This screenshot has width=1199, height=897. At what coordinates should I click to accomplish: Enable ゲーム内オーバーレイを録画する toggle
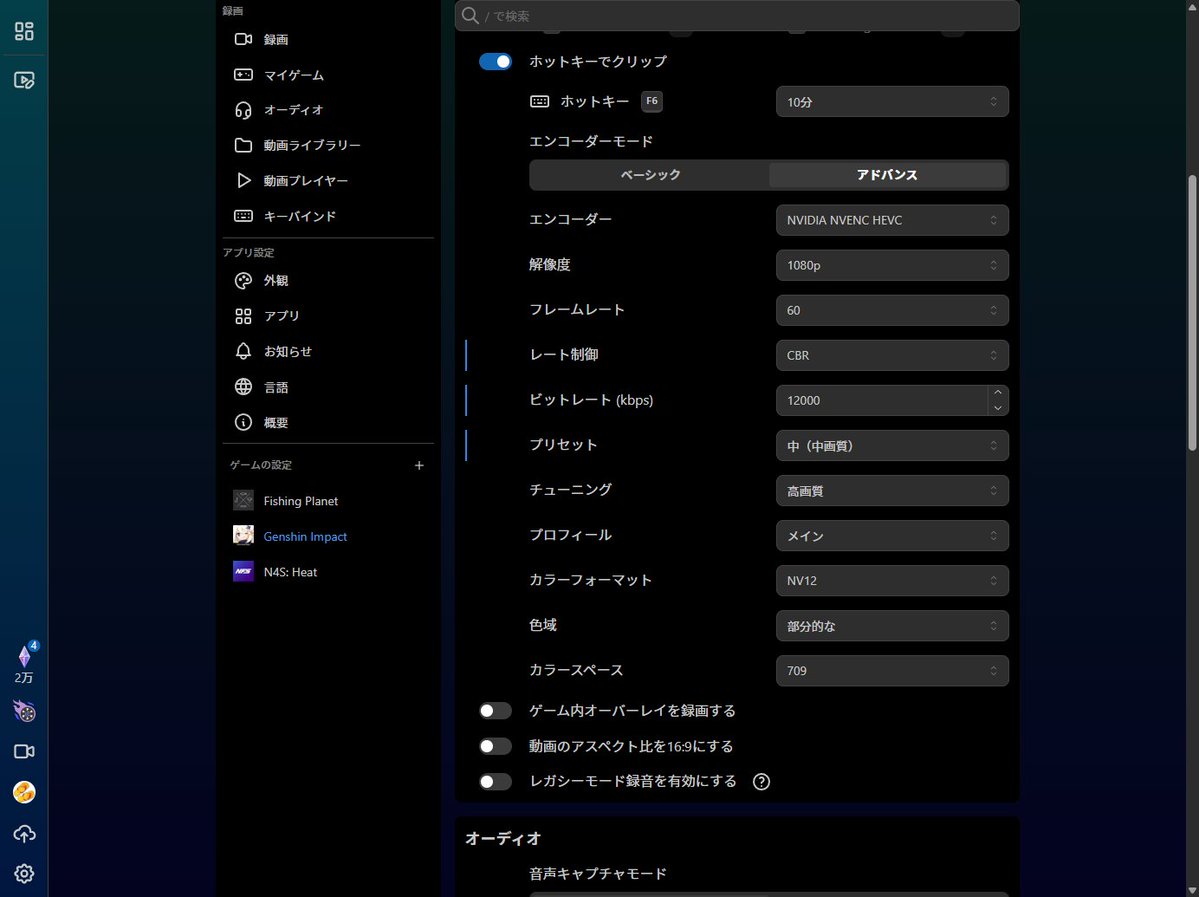[496, 711]
